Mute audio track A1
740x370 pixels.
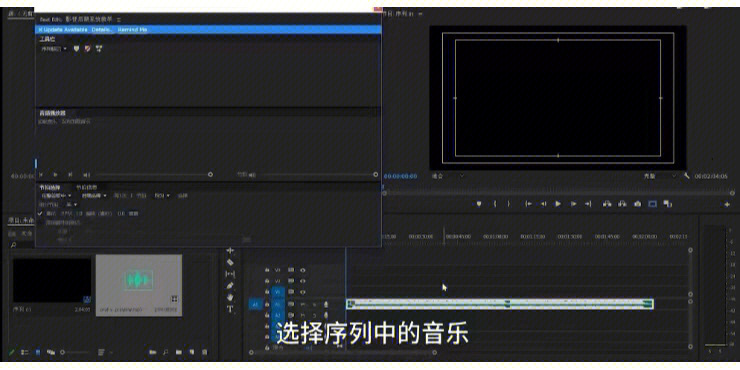point(303,304)
